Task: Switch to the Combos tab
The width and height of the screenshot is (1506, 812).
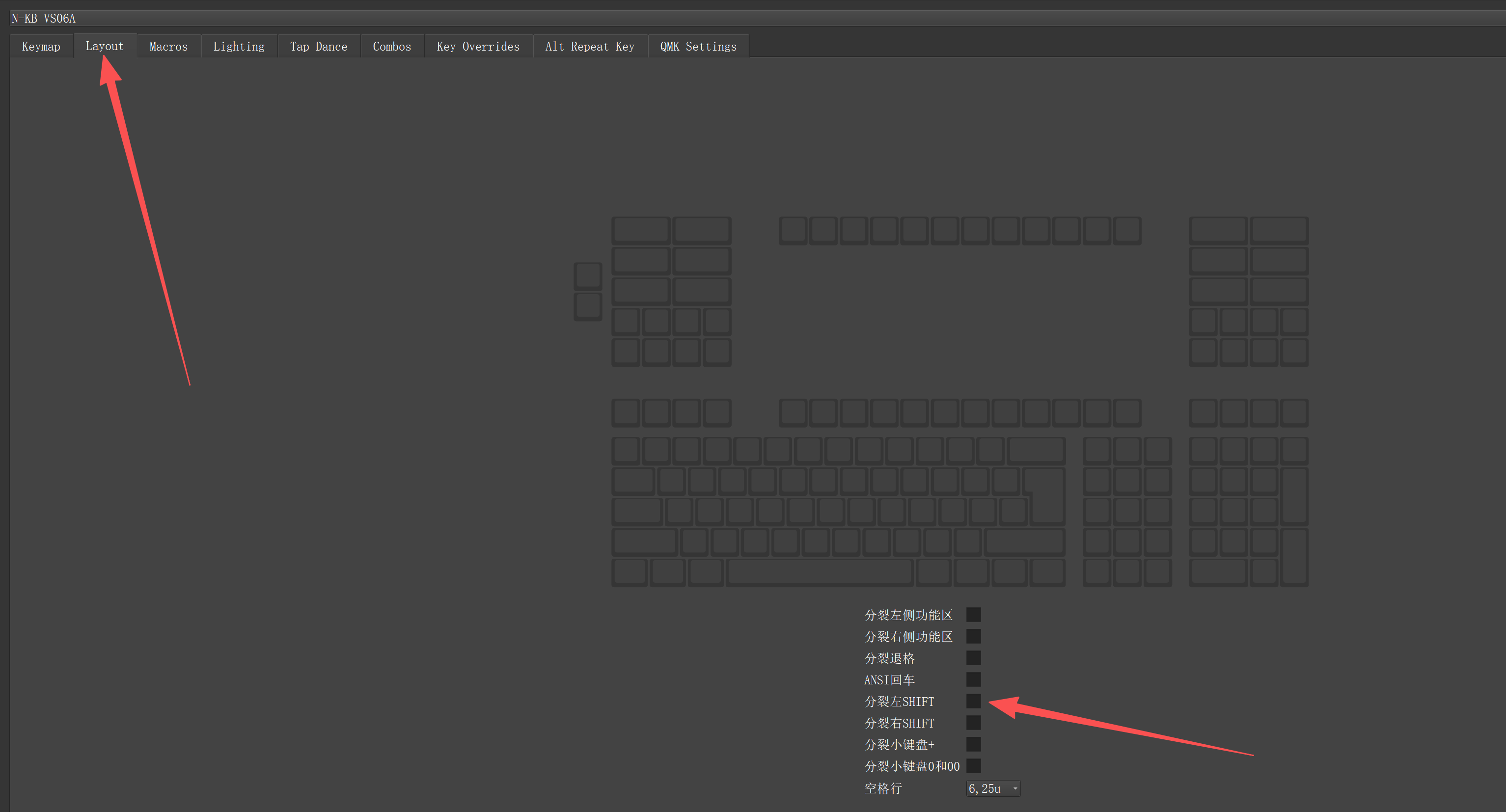Action: pyautogui.click(x=392, y=46)
